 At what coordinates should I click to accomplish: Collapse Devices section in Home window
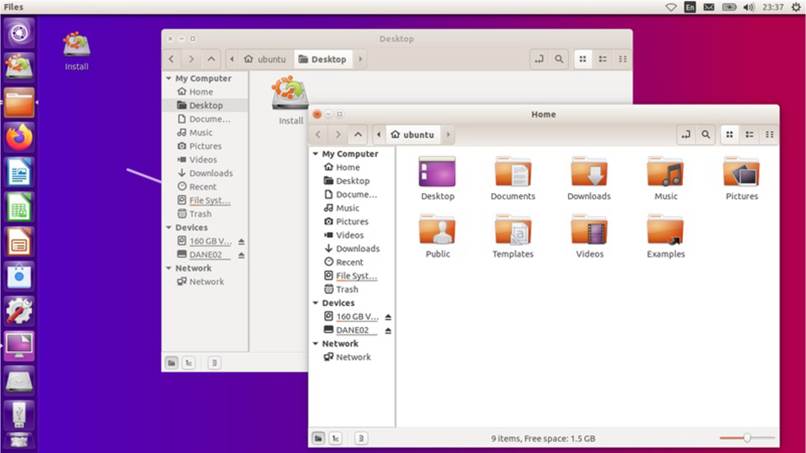pos(316,303)
